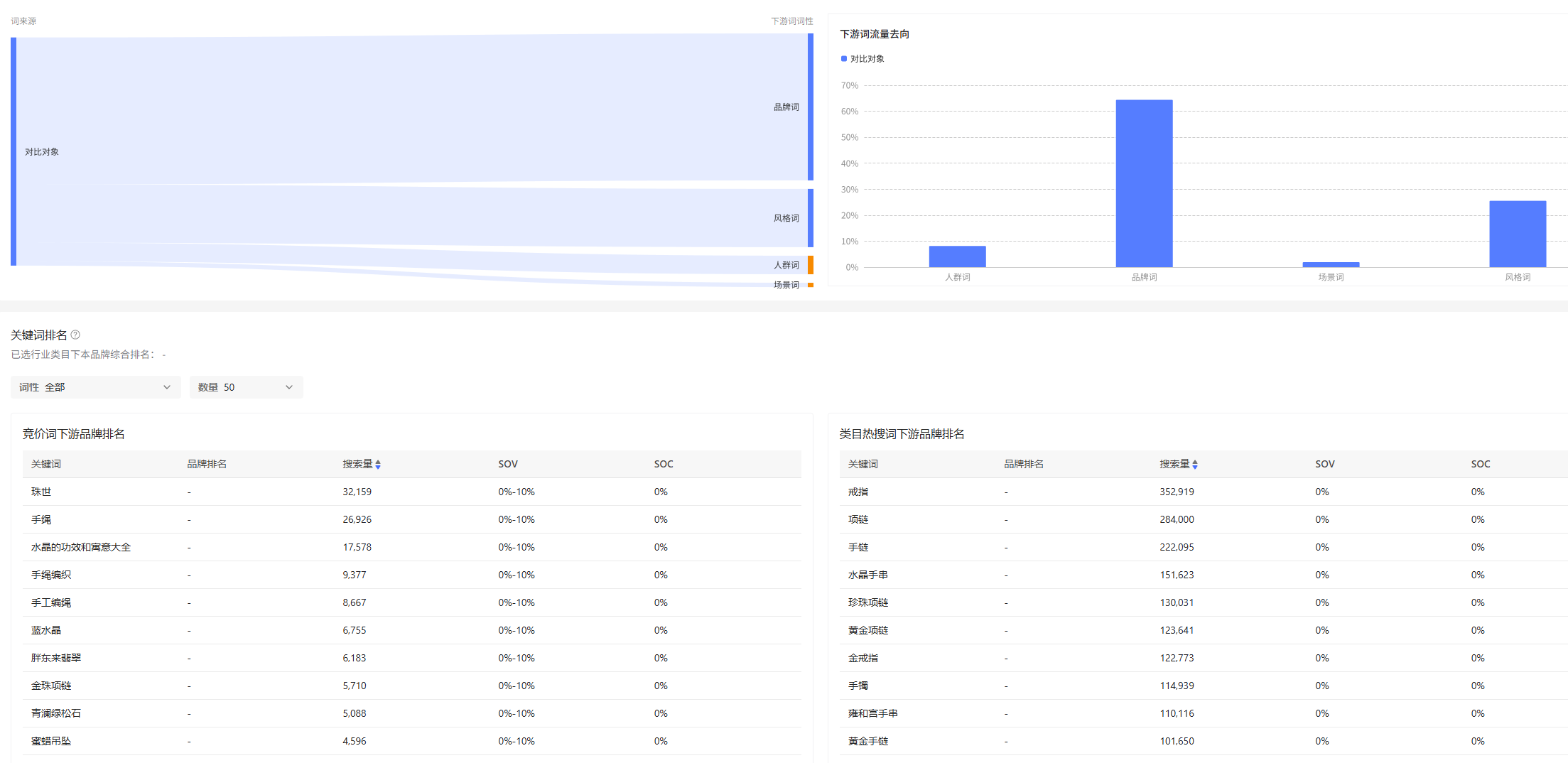The image size is (1568, 763).
Task: Click the 雍和宫手串 keyword row
Action: (x=872, y=713)
